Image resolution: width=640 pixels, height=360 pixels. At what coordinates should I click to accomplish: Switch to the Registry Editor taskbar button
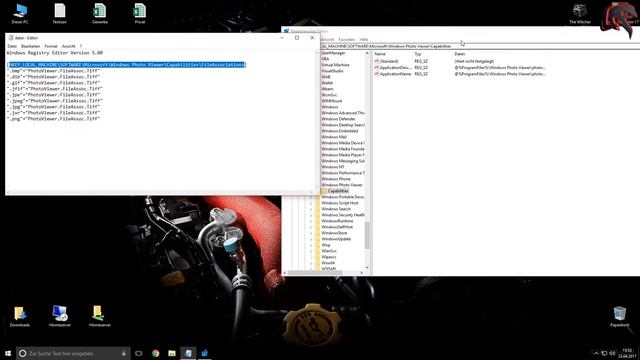(x=204, y=353)
